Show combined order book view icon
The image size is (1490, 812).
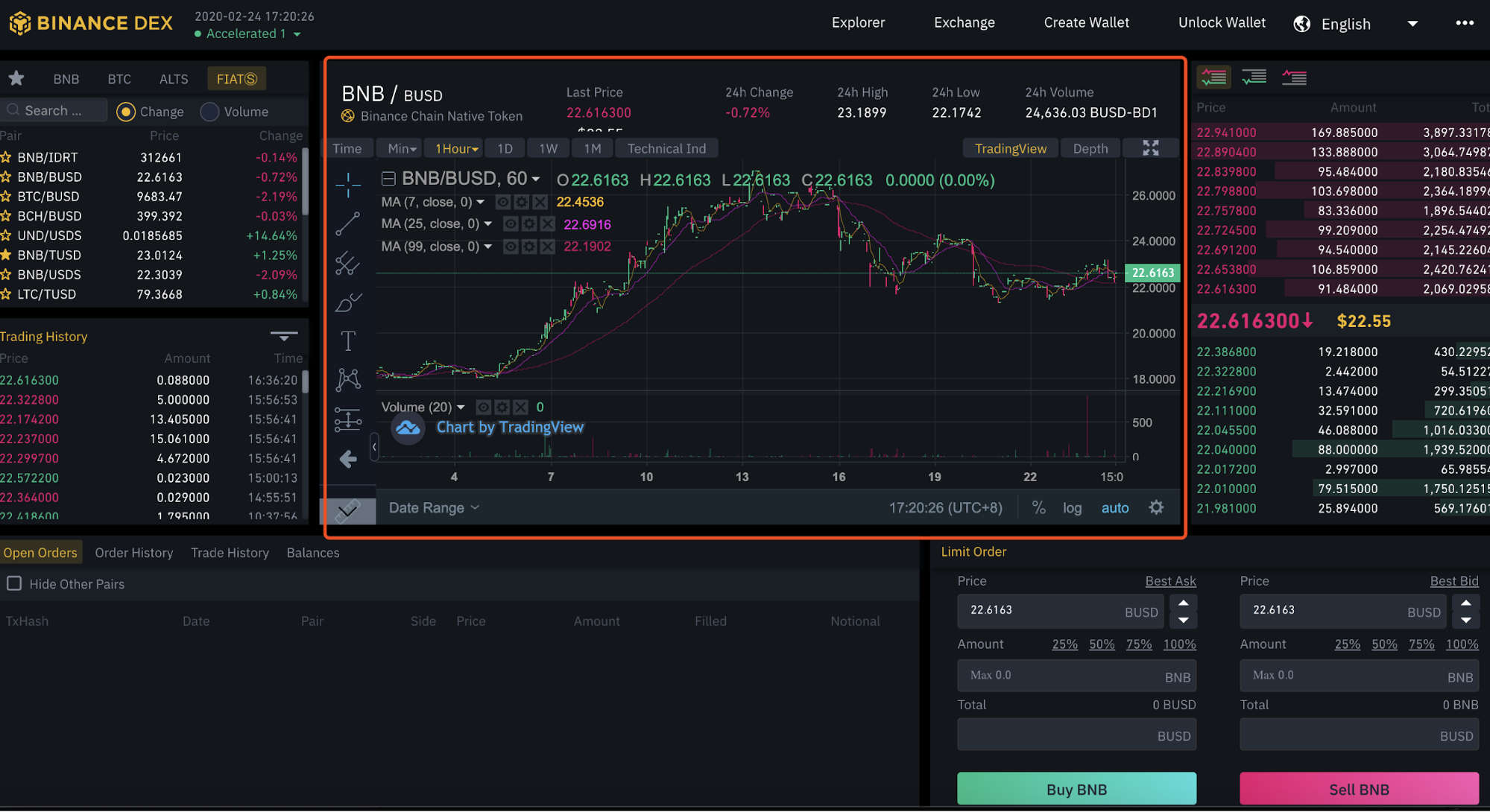pos(1213,77)
